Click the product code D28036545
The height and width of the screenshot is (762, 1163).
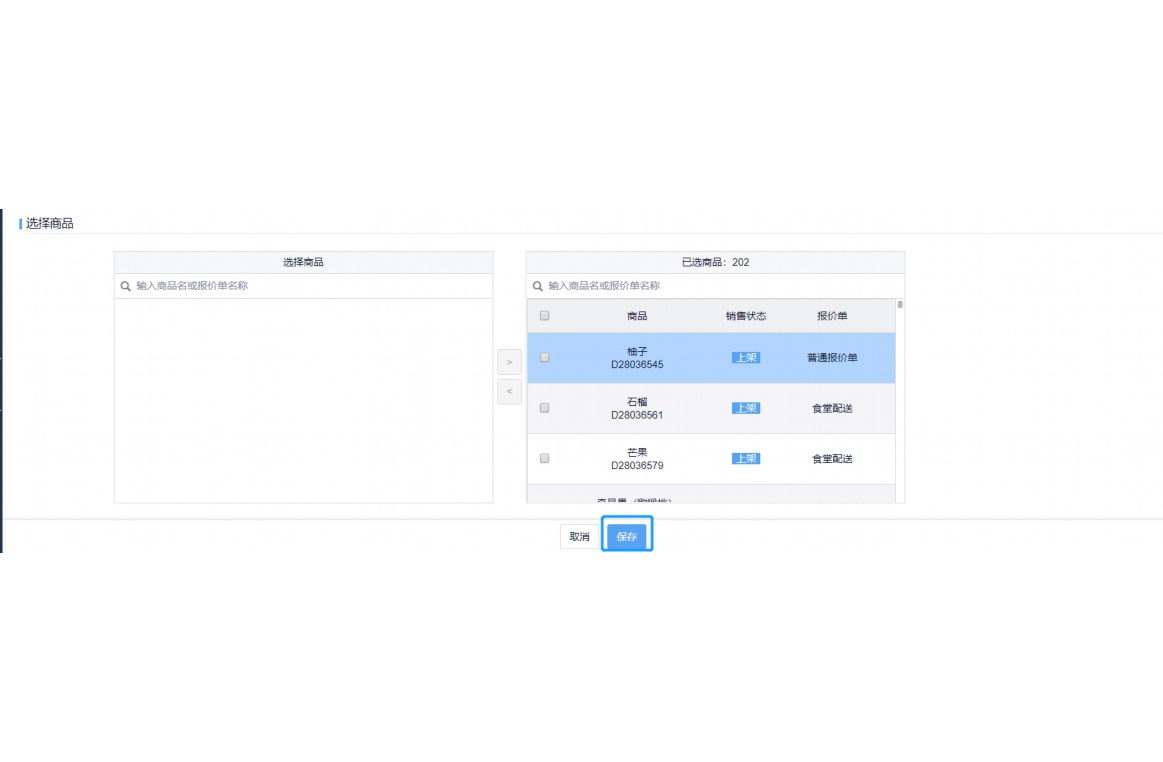click(637, 364)
